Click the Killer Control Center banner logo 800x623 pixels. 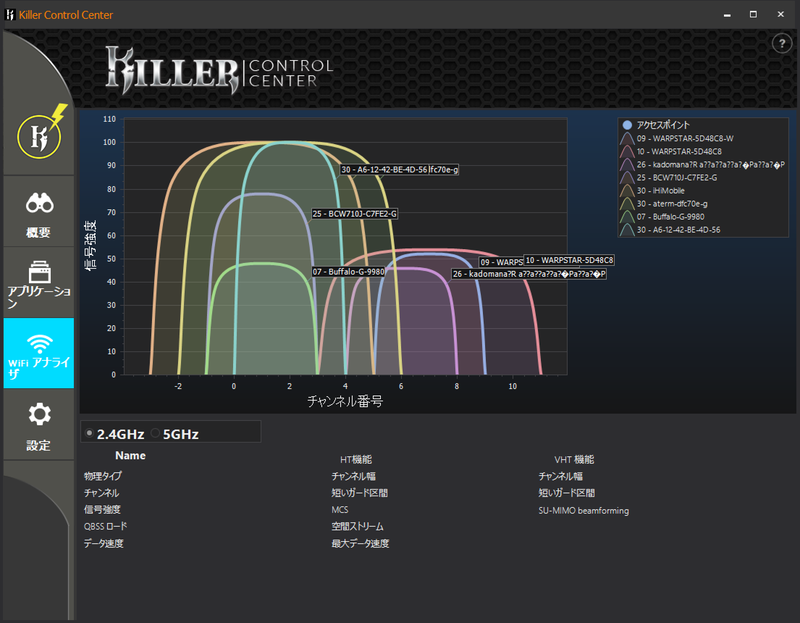coord(219,70)
